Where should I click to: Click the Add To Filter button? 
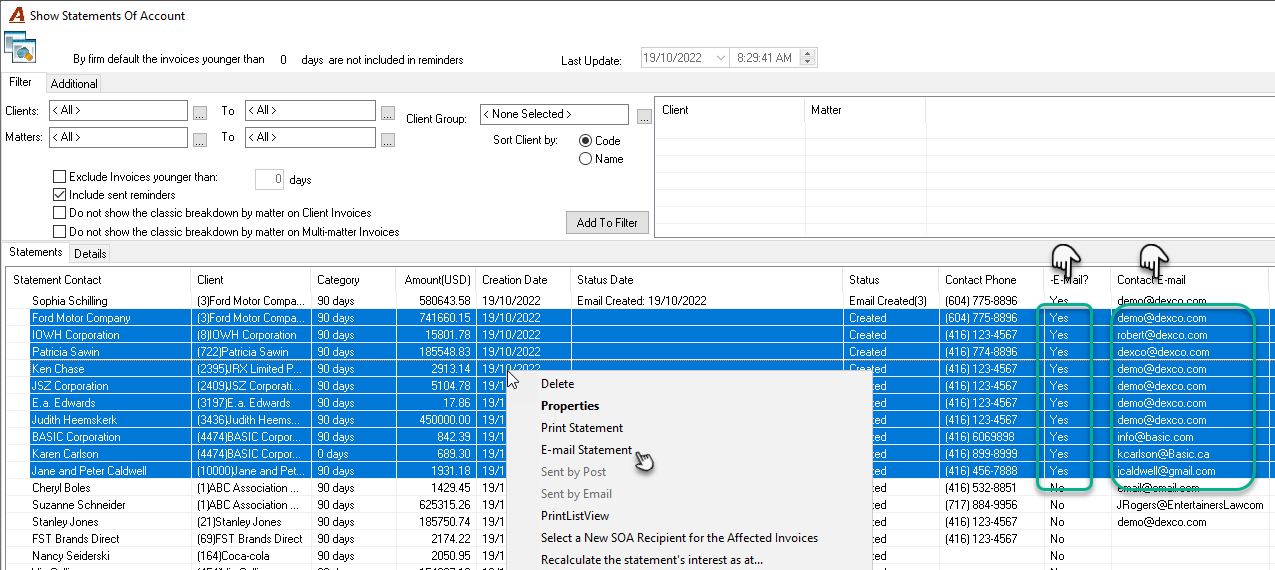[607, 223]
